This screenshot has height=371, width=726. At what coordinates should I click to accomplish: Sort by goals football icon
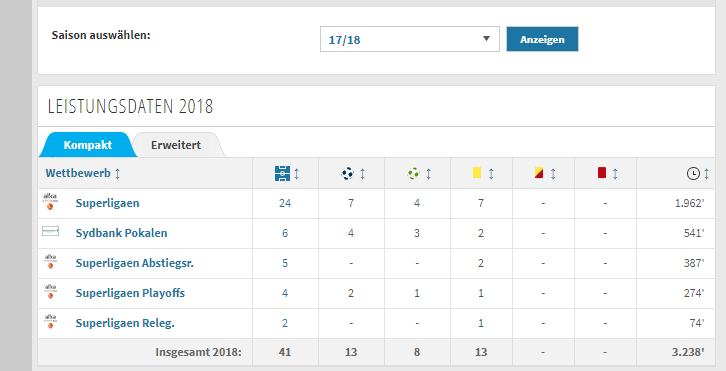click(347, 174)
